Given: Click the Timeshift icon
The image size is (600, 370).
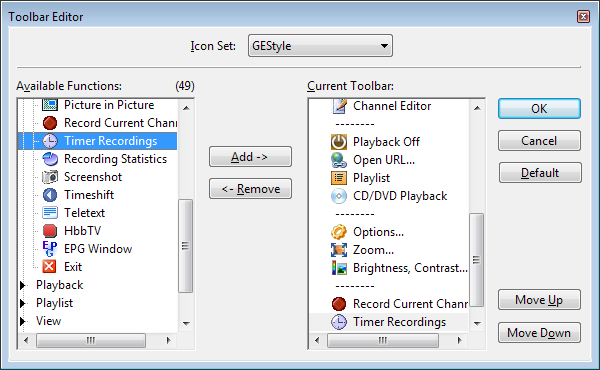Looking at the screenshot, I should (50, 195).
